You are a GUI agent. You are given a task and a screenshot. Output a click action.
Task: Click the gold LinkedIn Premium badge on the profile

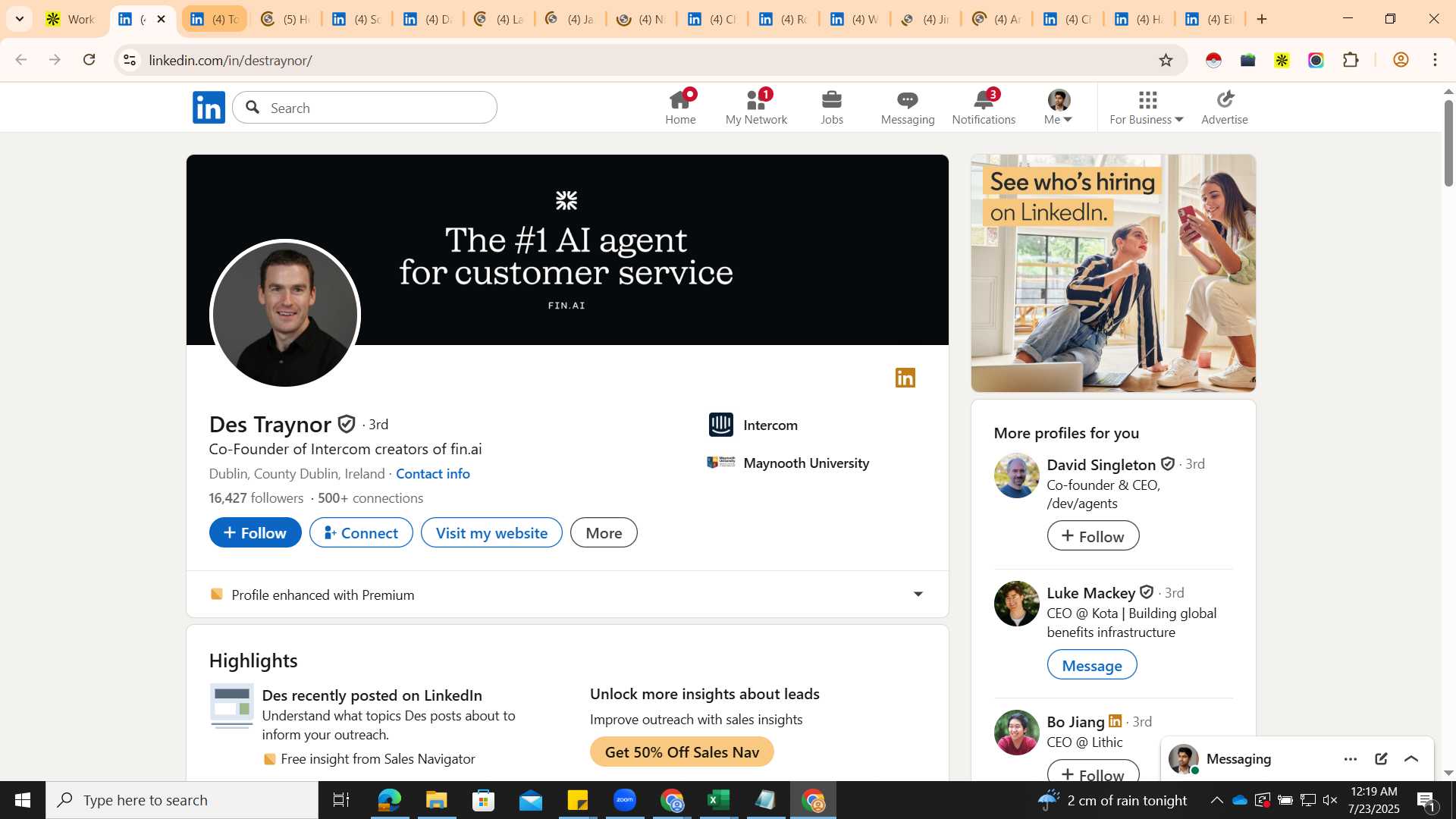click(905, 378)
